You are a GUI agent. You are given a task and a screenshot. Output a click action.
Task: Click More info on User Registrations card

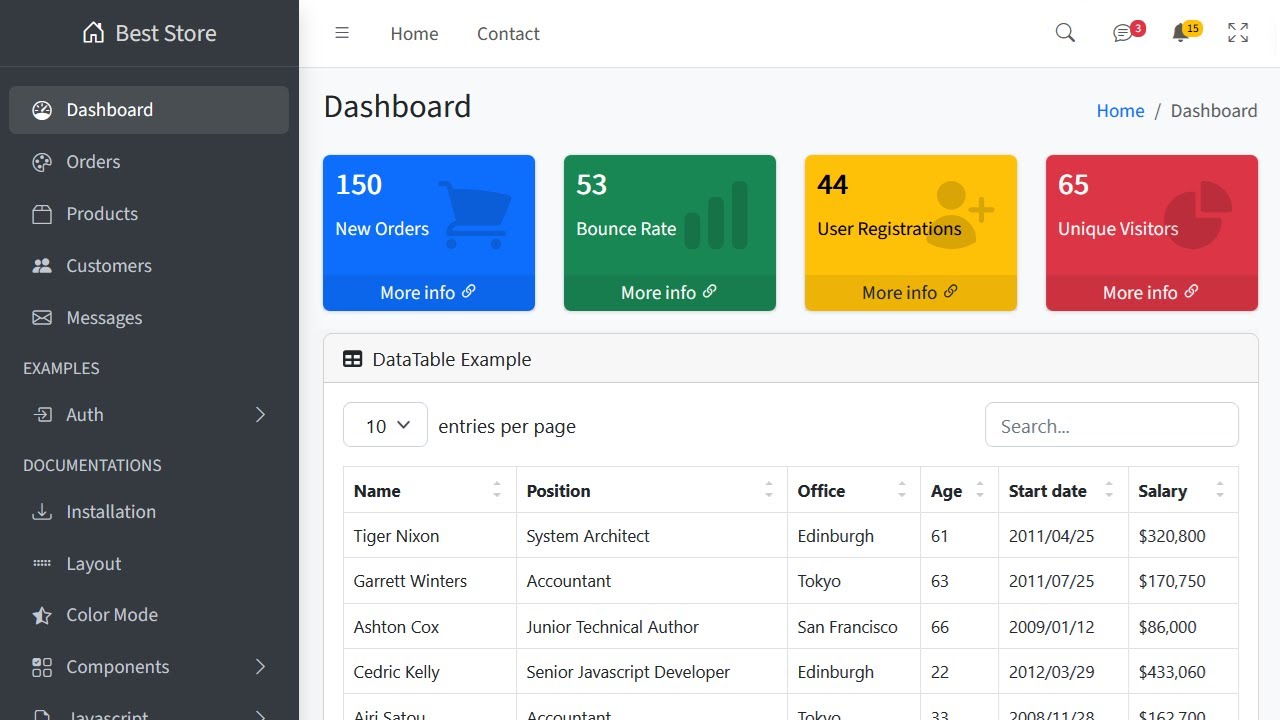coord(910,293)
